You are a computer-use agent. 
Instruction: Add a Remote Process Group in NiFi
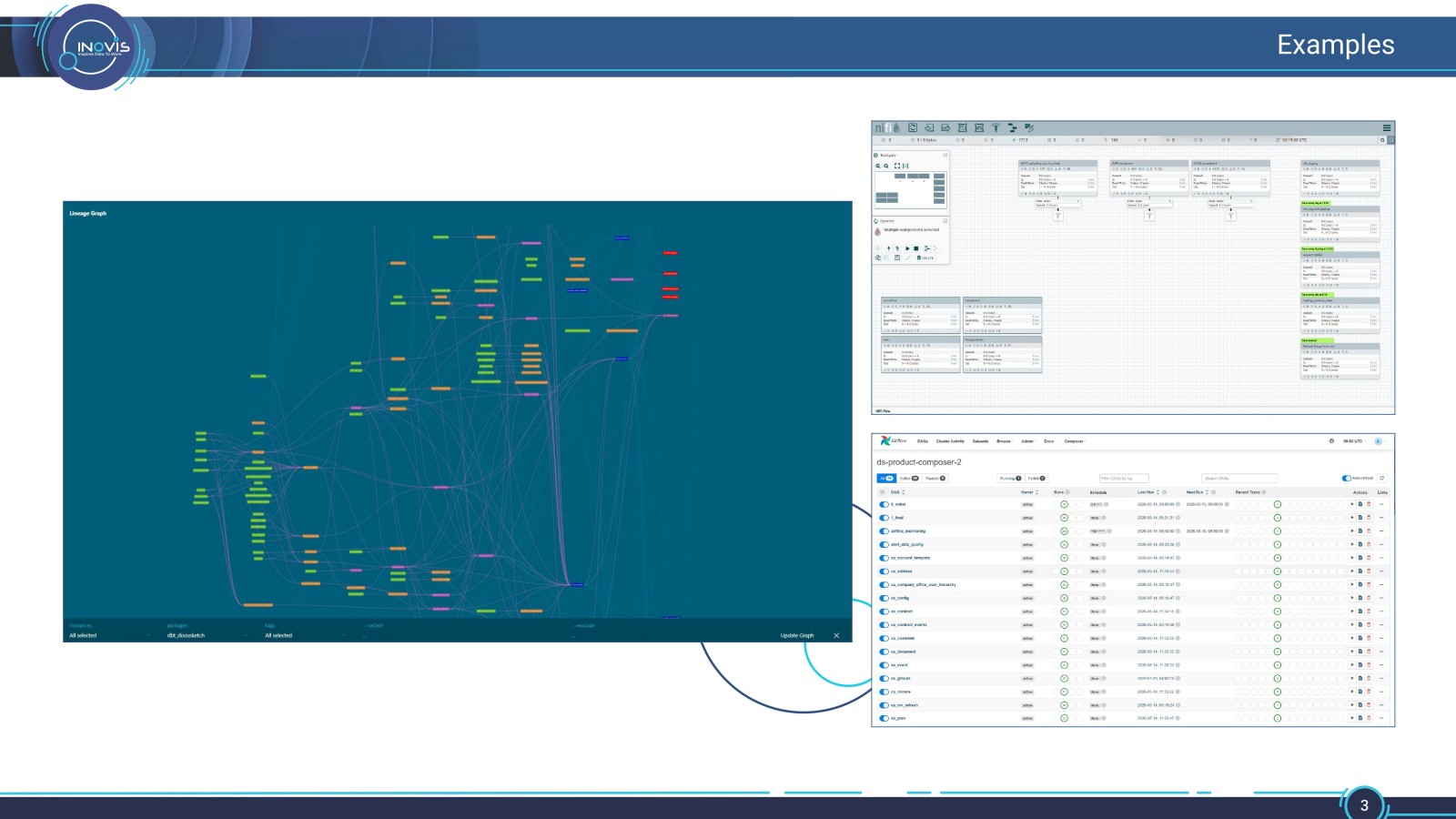pyautogui.click(x=979, y=127)
